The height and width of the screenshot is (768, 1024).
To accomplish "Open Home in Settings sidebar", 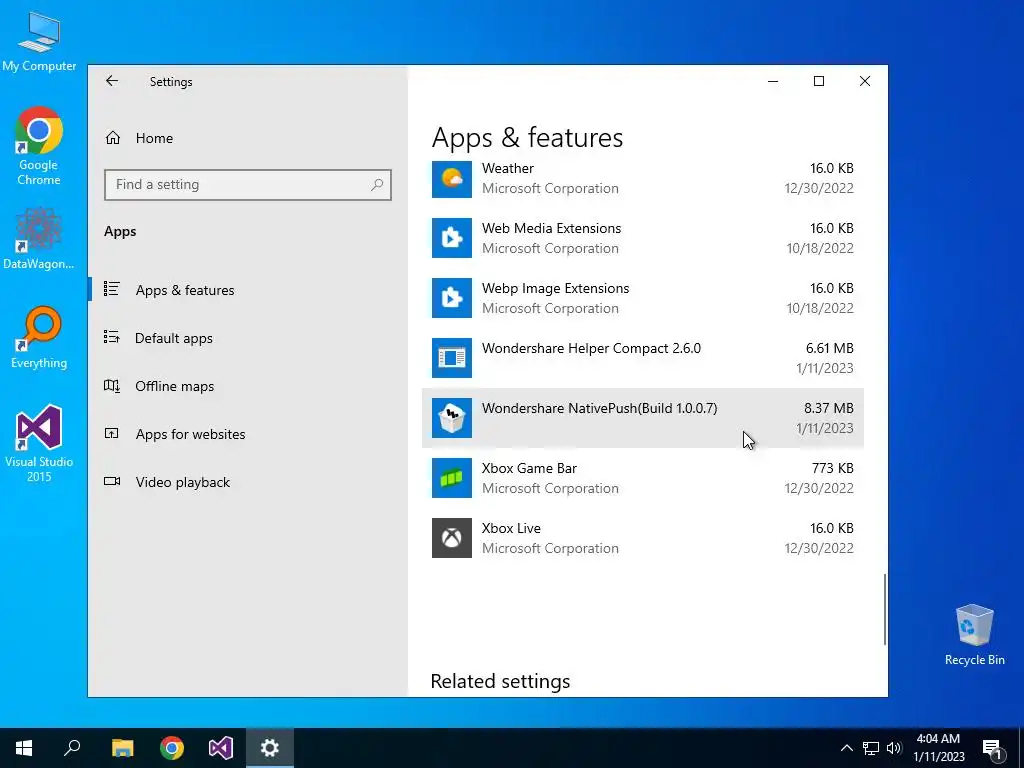I will click(248, 138).
